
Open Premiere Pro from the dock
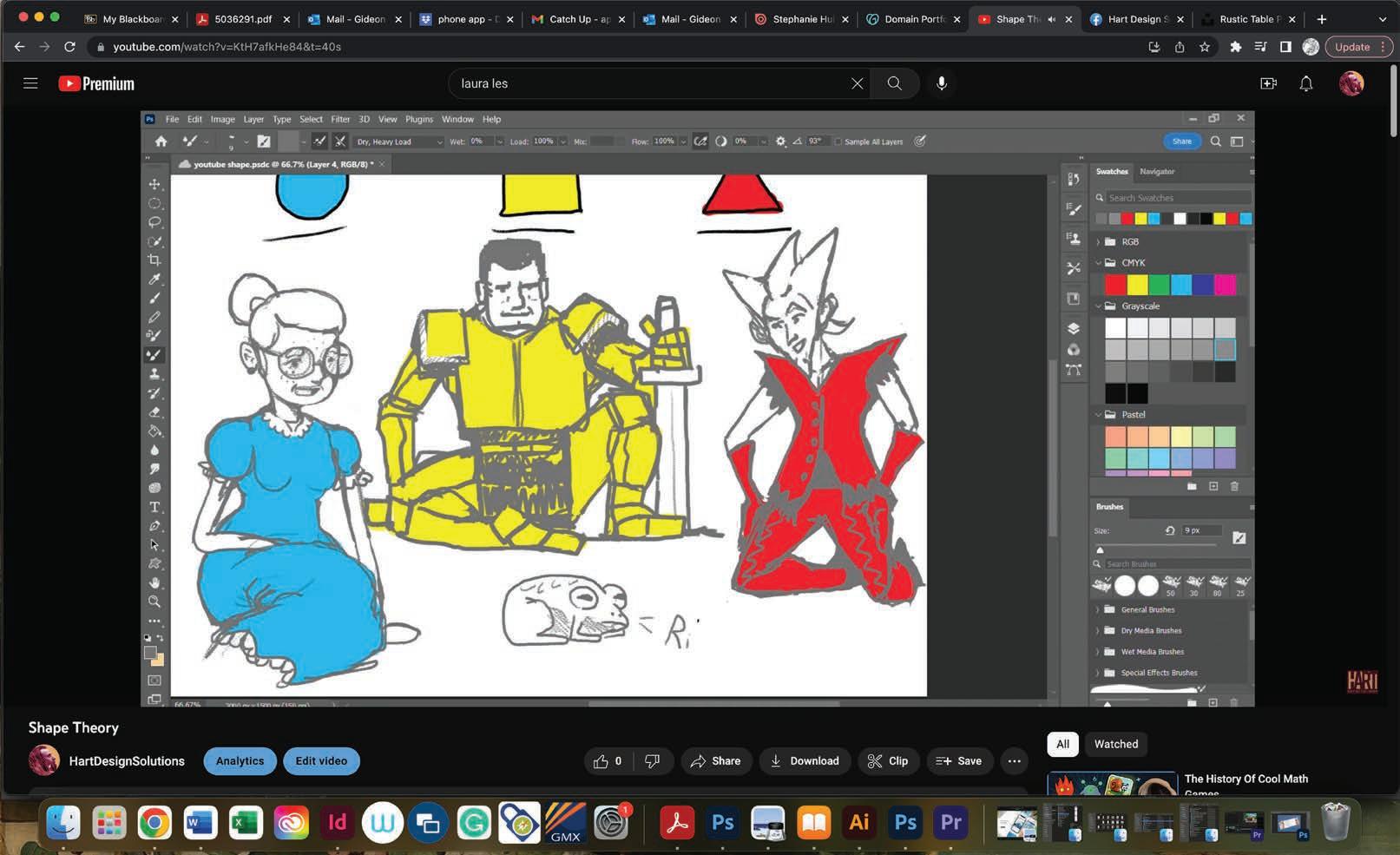[950, 822]
